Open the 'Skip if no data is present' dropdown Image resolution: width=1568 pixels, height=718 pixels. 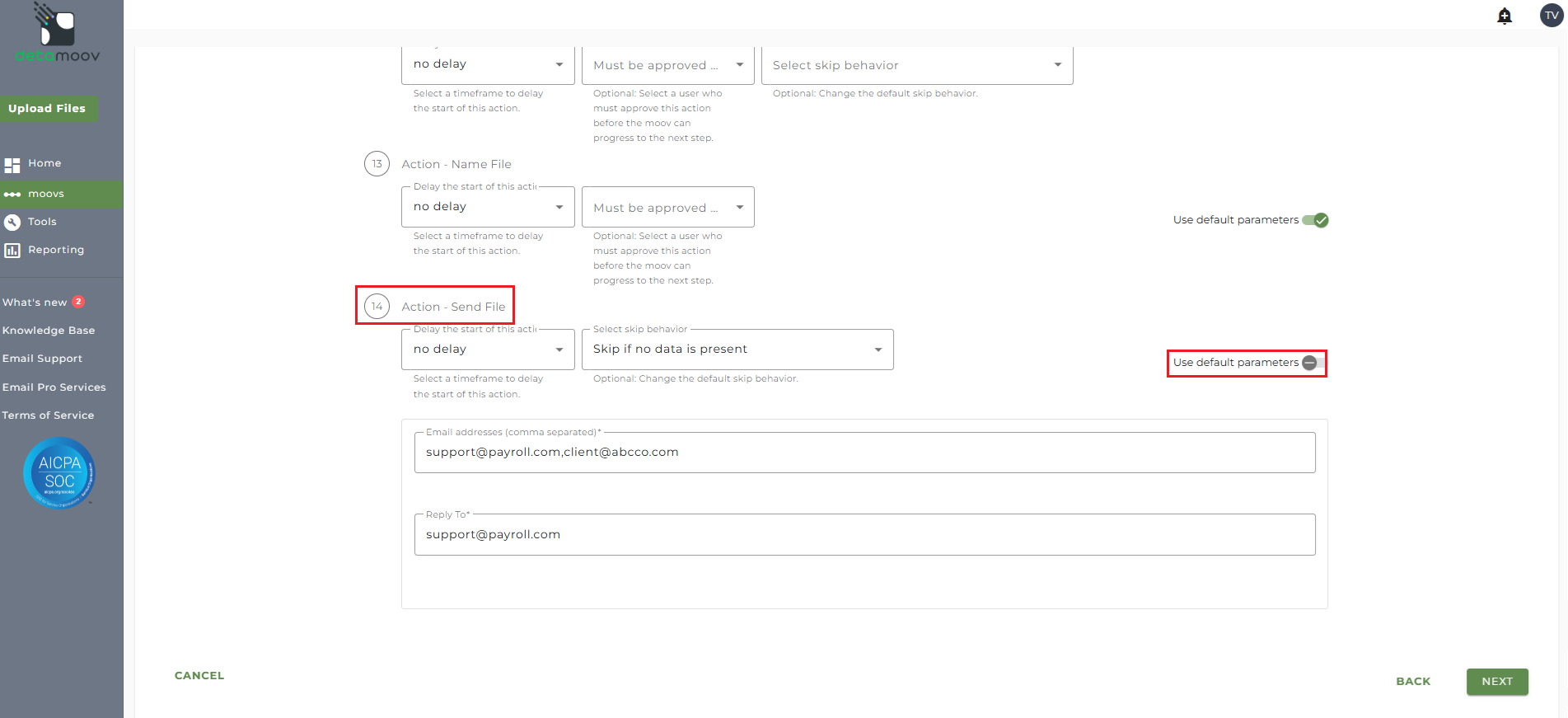737,350
